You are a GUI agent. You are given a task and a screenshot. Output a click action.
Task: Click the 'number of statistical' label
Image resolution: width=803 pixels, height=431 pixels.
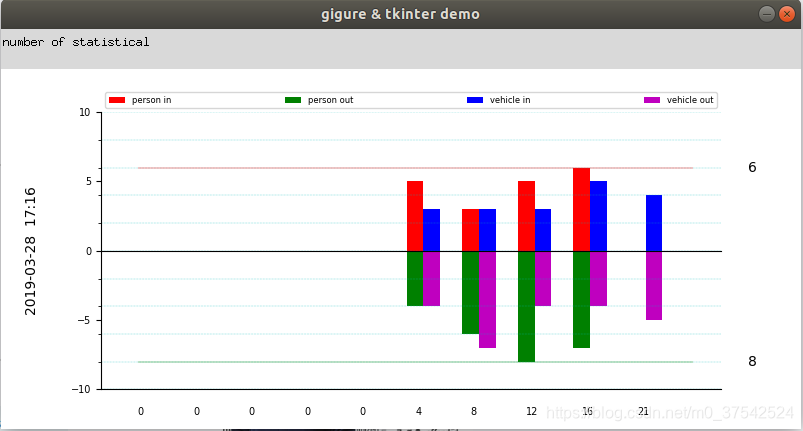76,42
